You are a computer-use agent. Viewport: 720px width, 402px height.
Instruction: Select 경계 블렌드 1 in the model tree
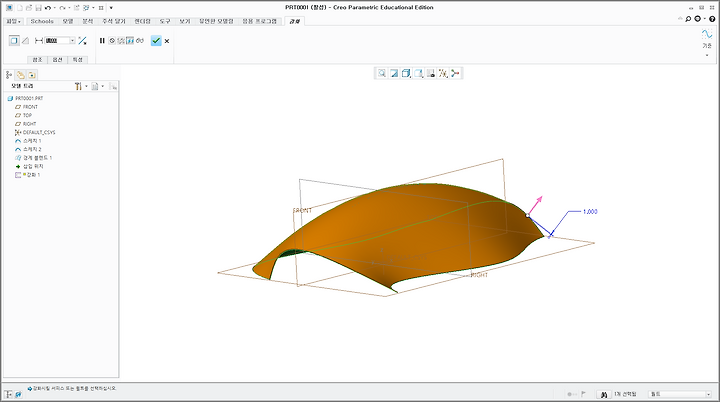(x=34, y=158)
